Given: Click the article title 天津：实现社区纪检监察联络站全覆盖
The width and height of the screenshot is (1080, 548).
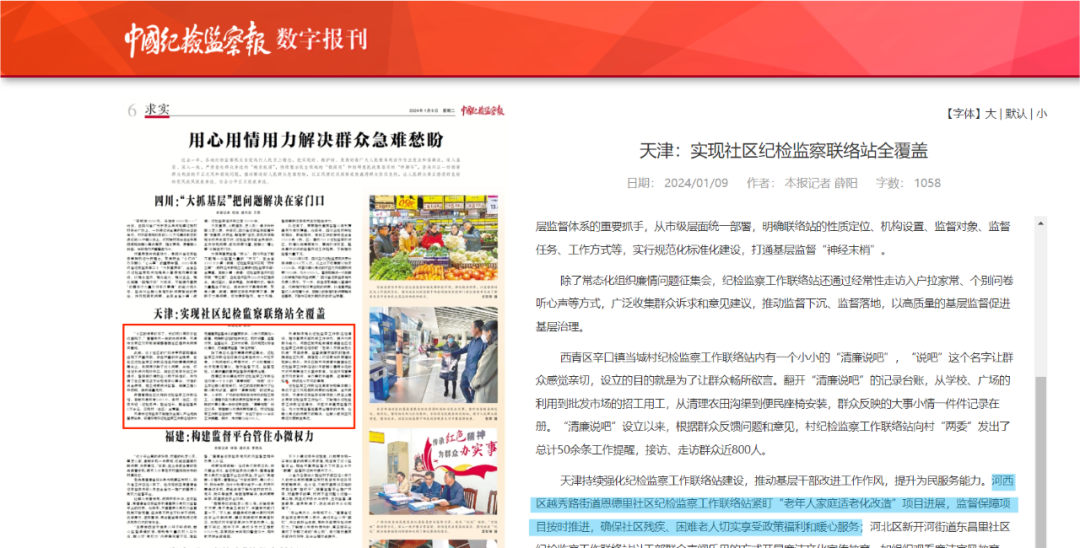Looking at the screenshot, I should tap(789, 150).
